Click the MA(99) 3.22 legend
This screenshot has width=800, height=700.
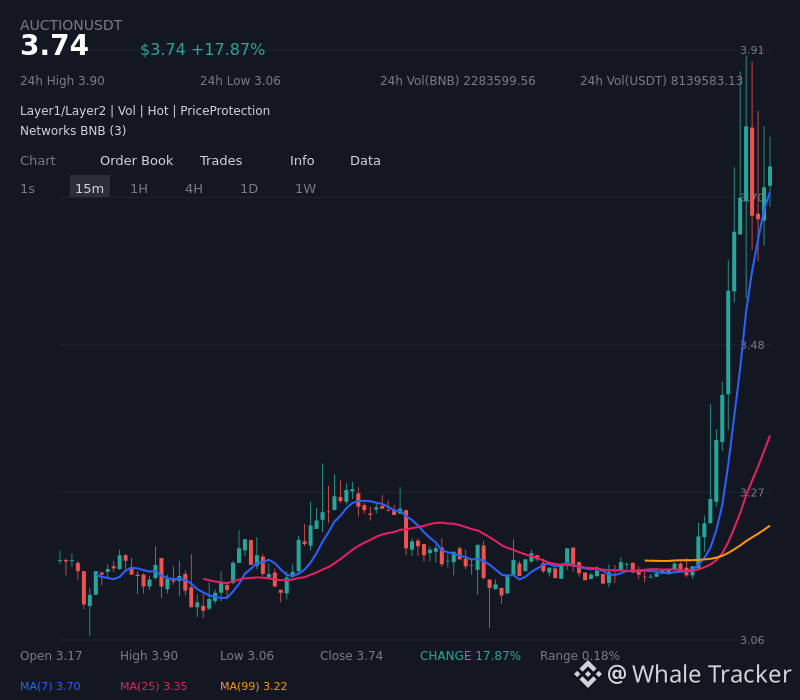point(254,686)
